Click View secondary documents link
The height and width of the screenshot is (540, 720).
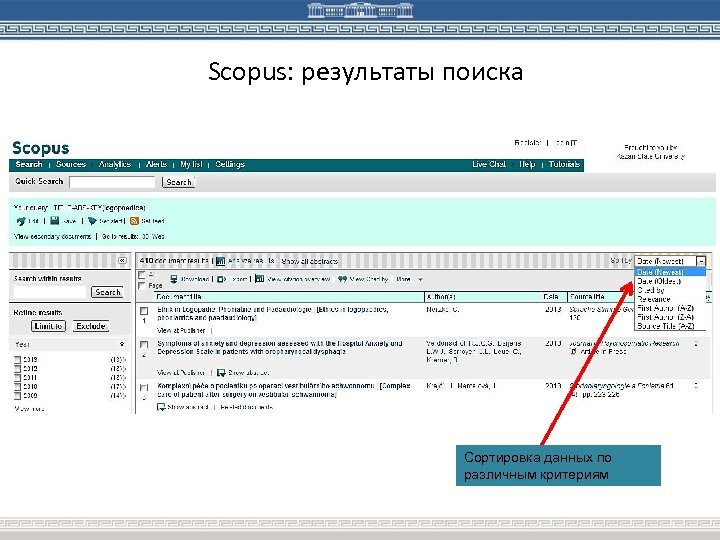coord(52,236)
